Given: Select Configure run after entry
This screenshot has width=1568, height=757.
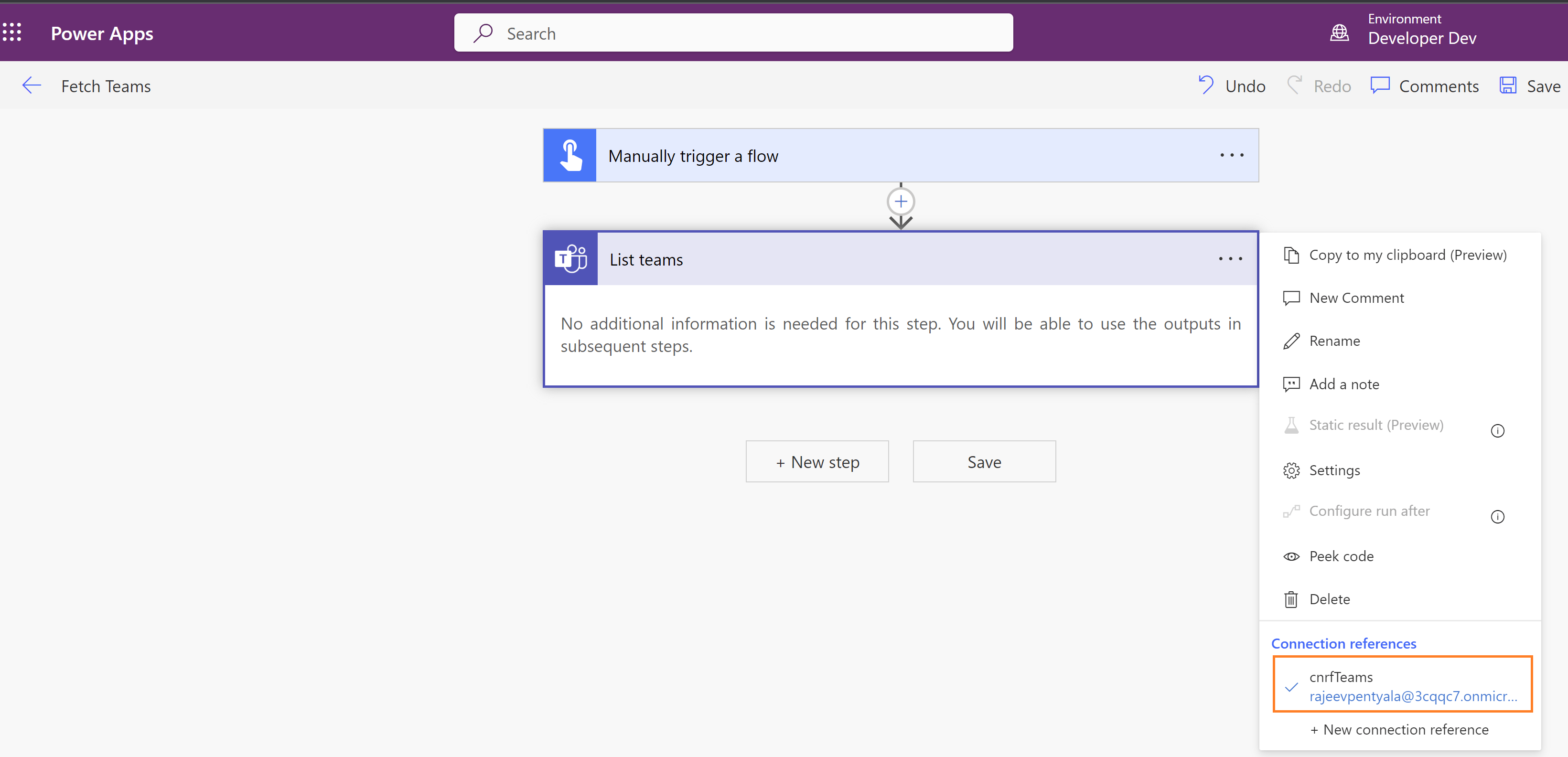Looking at the screenshot, I should (x=1369, y=511).
